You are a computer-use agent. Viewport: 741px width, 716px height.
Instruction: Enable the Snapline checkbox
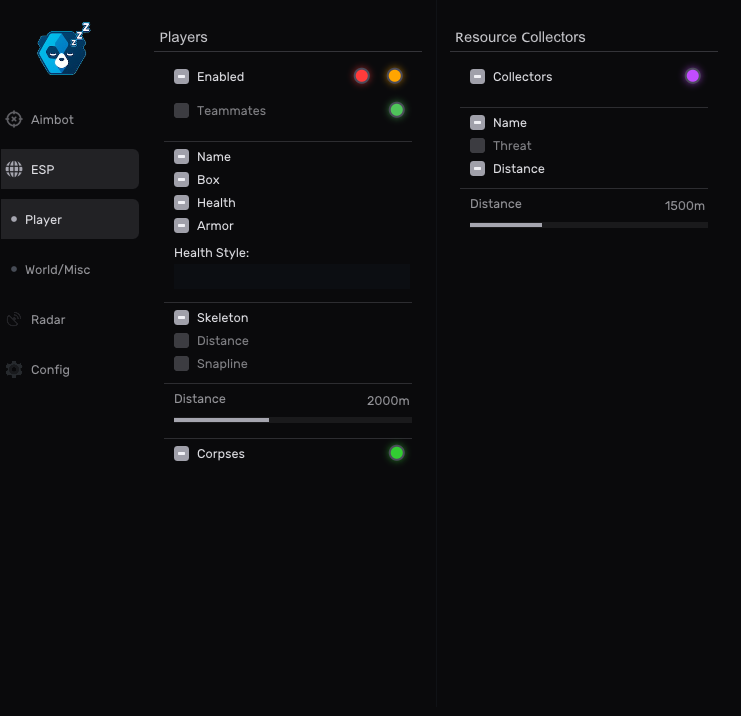pos(181,364)
